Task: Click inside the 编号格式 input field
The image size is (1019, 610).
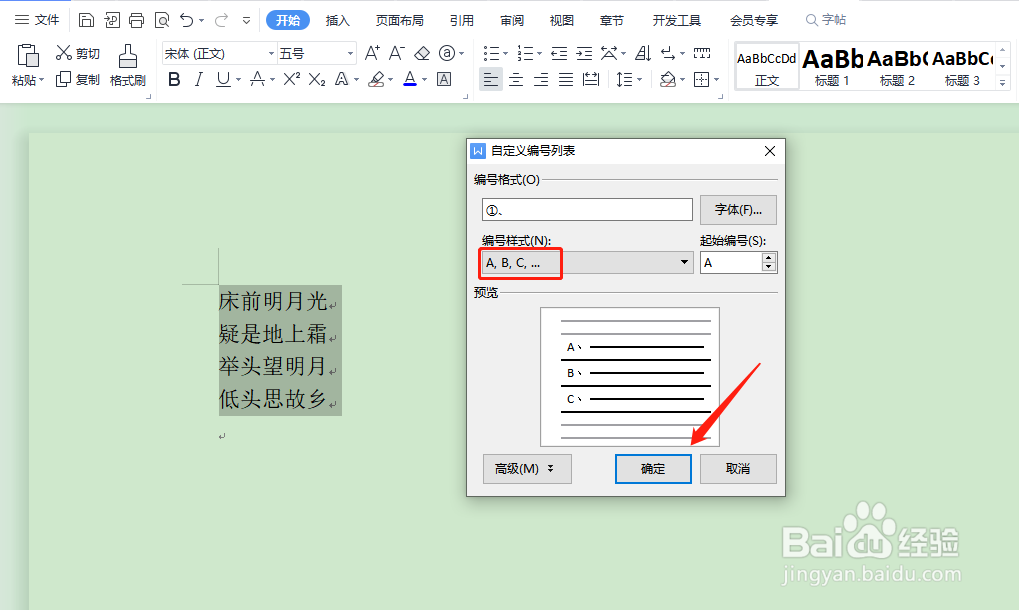Action: [585, 209]
